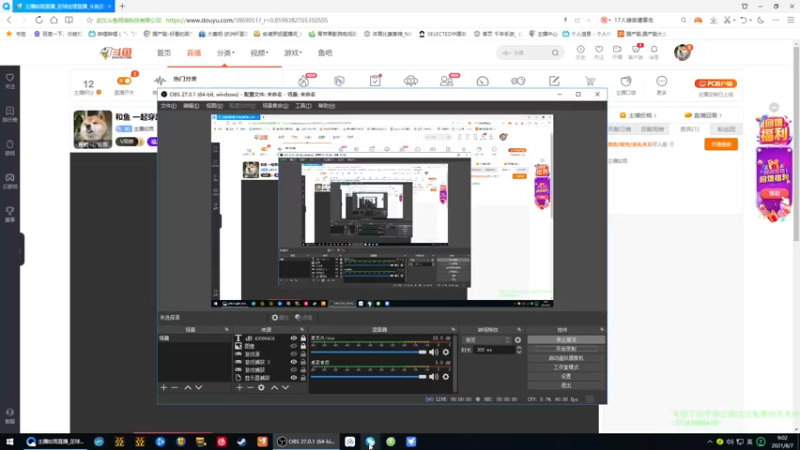Open 更多 more icon in streamer toolbar
800x450 pixels.
[x=662, y=85]
